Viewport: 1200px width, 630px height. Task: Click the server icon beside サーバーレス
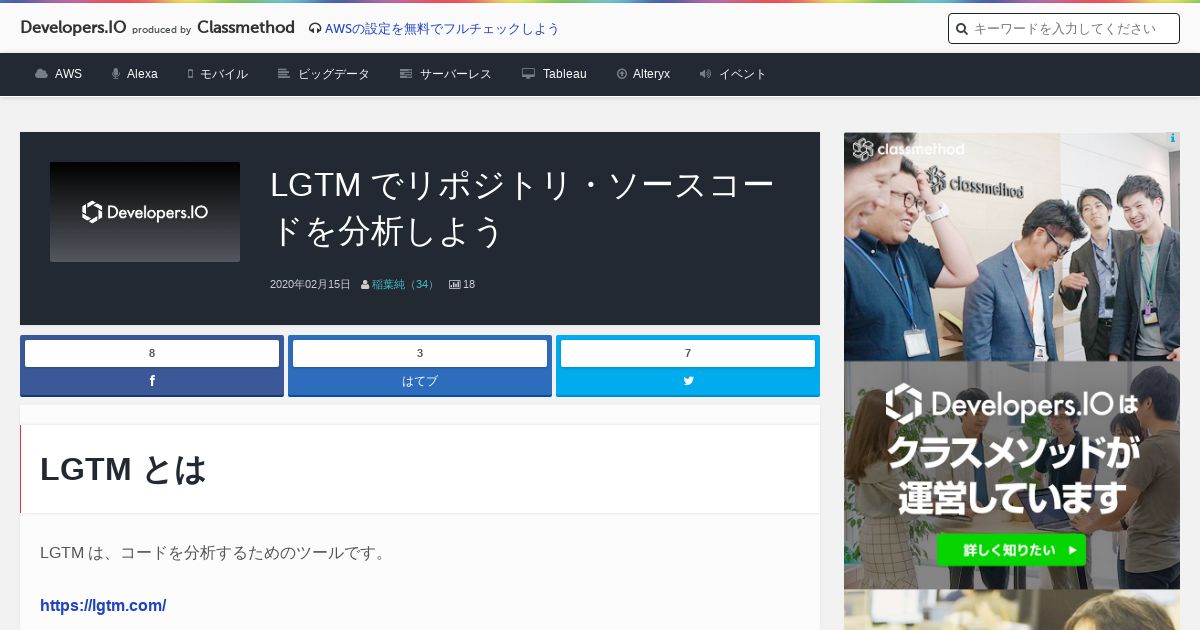coord(406,74)
